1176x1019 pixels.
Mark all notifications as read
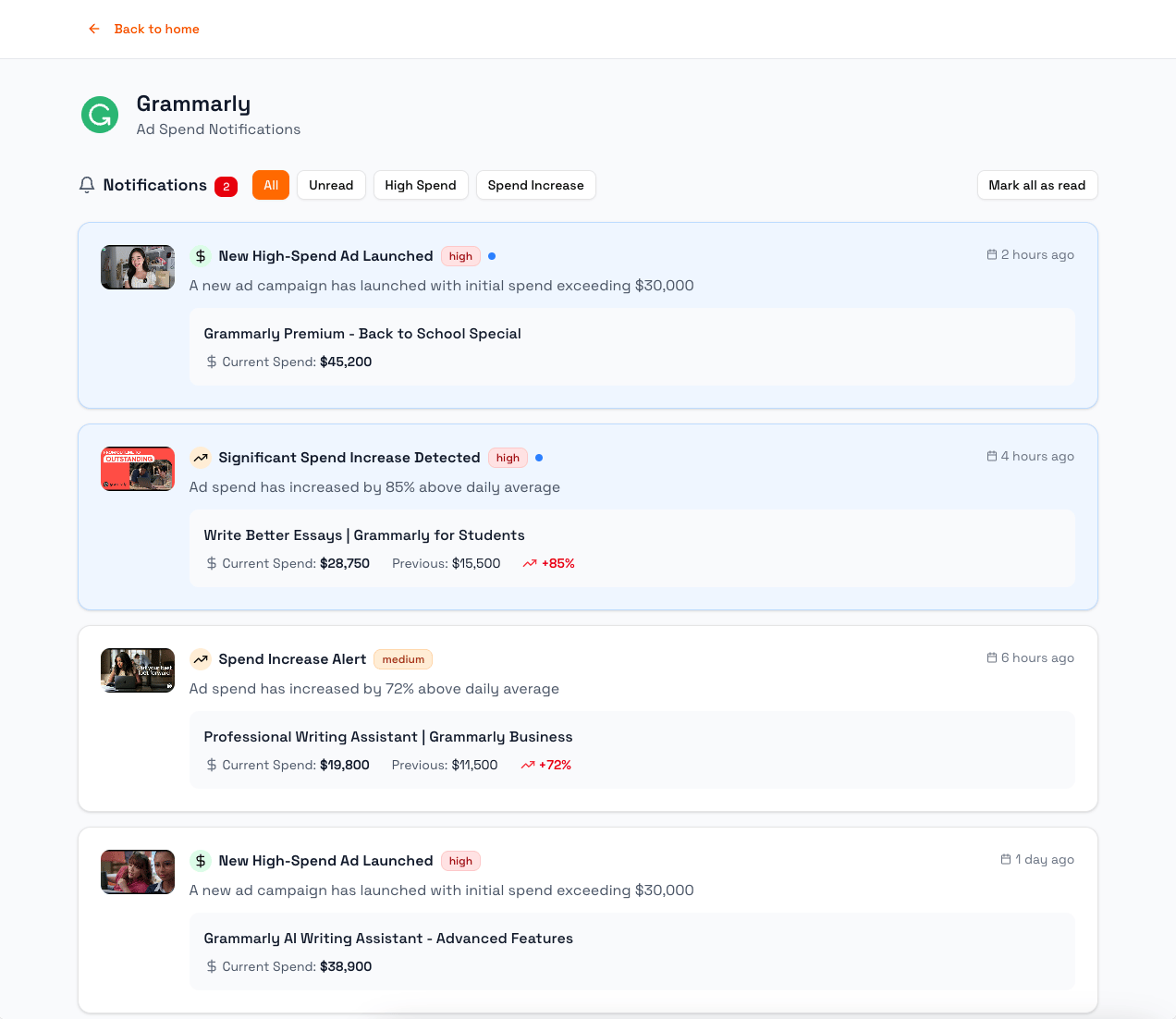tap(1037, 185)
